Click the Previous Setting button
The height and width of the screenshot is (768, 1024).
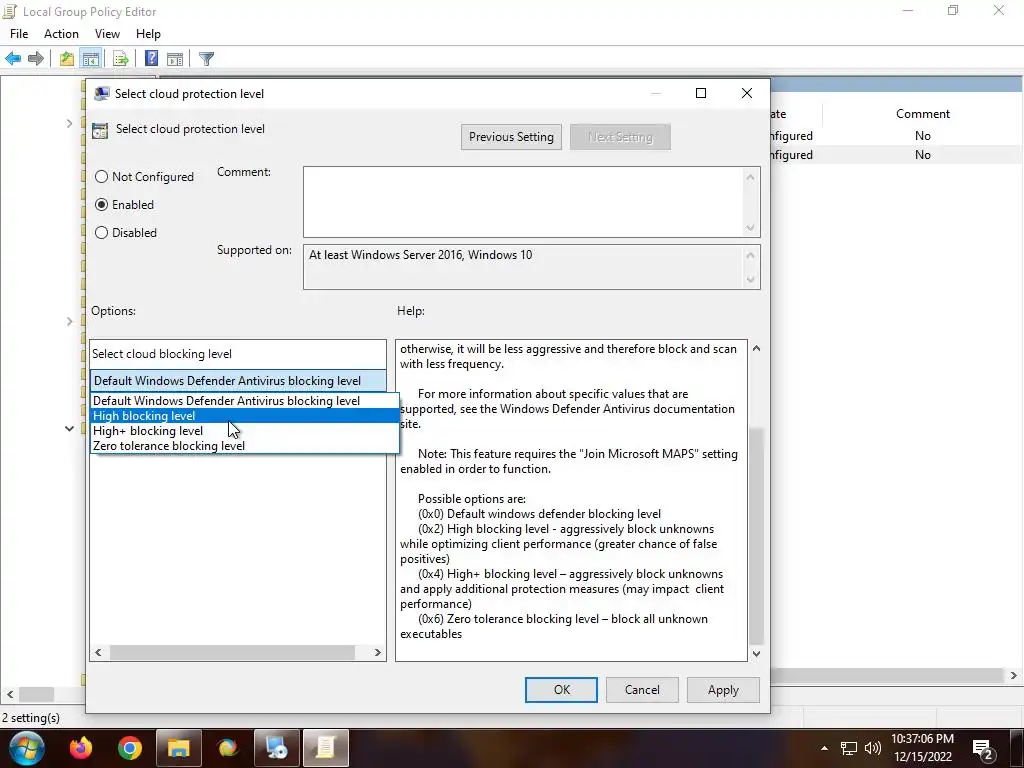pos(511,137)
